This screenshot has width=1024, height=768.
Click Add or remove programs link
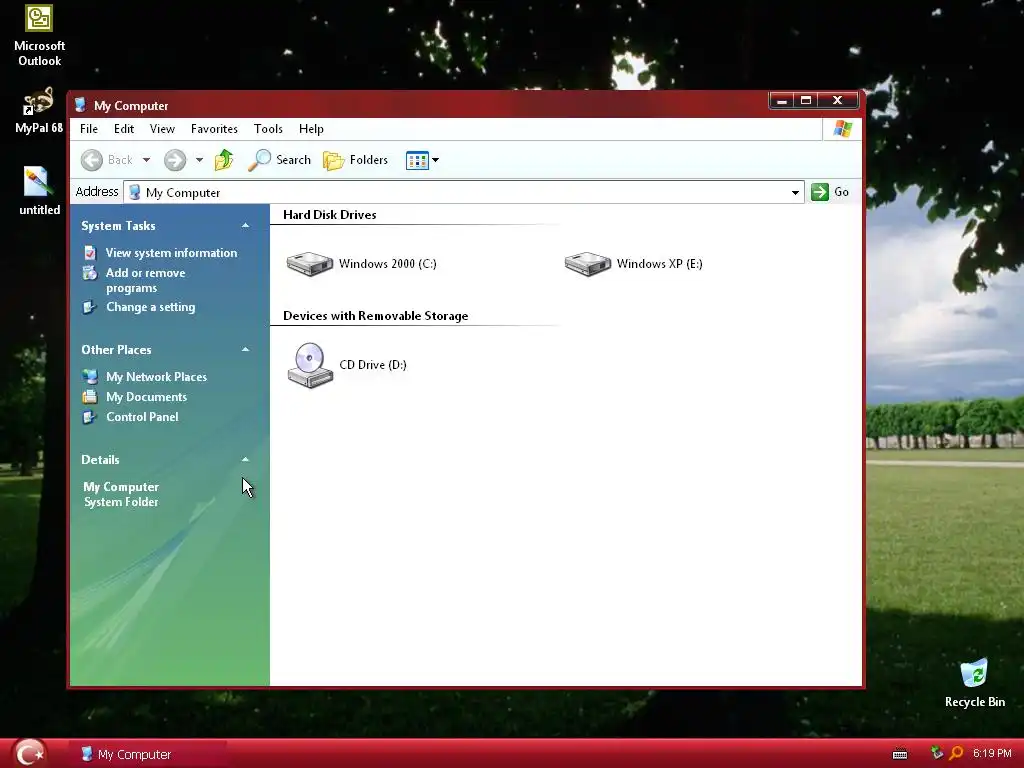tap(145, 280)
